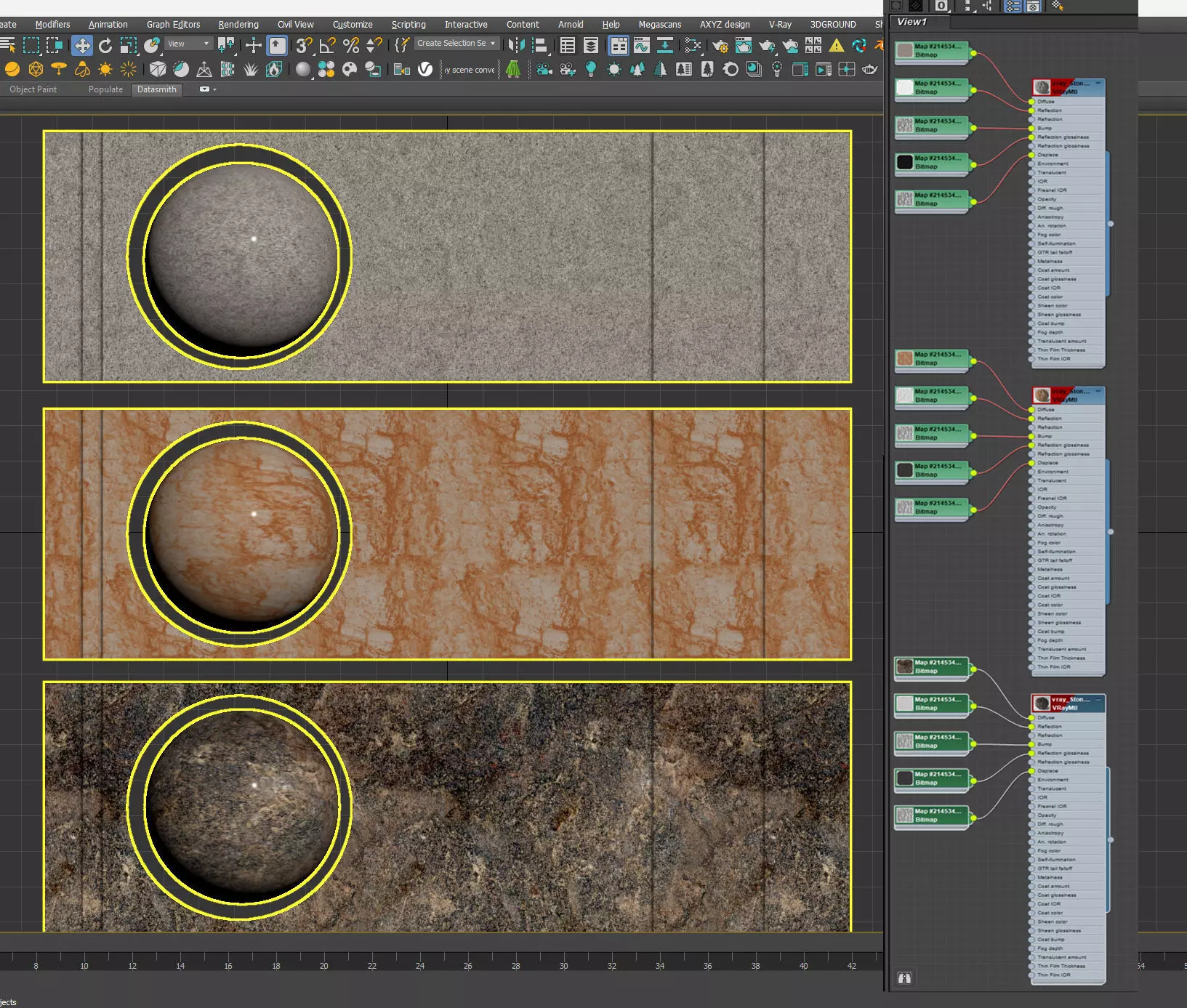Screen dimensions: 1187x1008
Task: Open the View reference coordinate dropdown
Action: tap(189, 44)
